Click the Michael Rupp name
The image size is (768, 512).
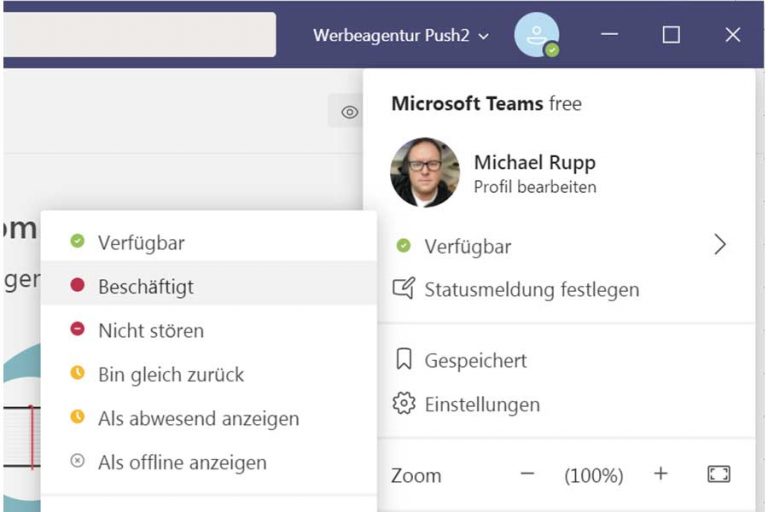[x=534, y=162]
